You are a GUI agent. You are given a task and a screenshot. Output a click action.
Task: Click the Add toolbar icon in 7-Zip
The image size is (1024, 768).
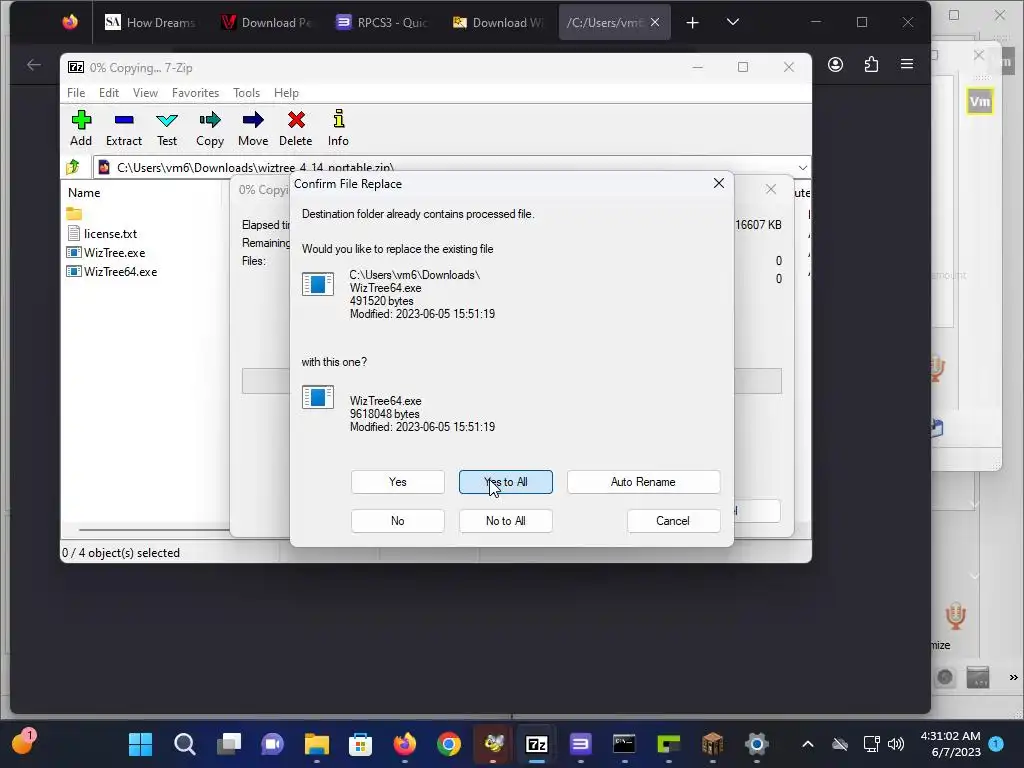[x=81, y=128]
